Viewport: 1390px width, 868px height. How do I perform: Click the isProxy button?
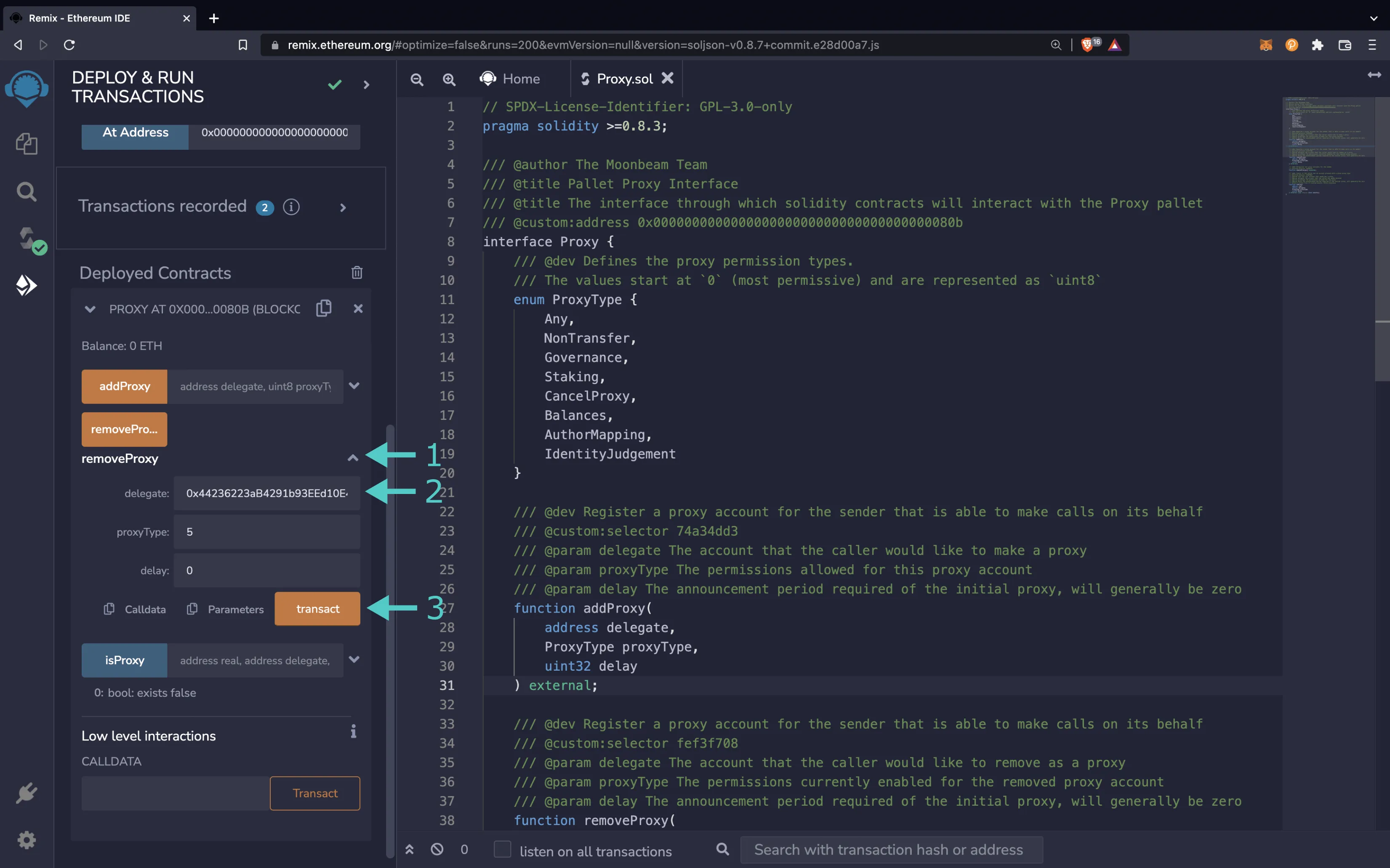click(125, 660)
